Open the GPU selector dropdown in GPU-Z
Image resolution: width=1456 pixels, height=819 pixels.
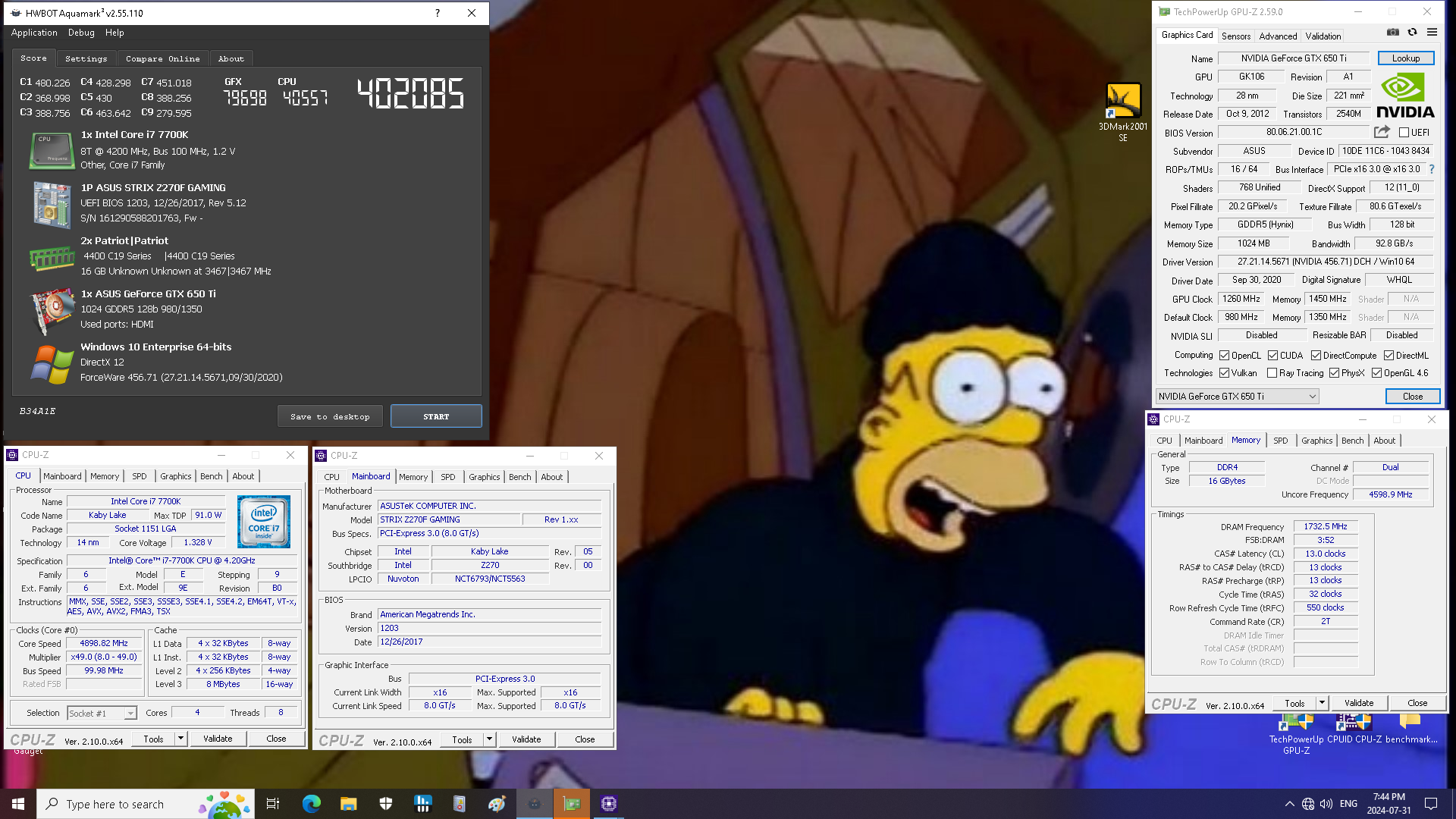(x=1237, y=397)
